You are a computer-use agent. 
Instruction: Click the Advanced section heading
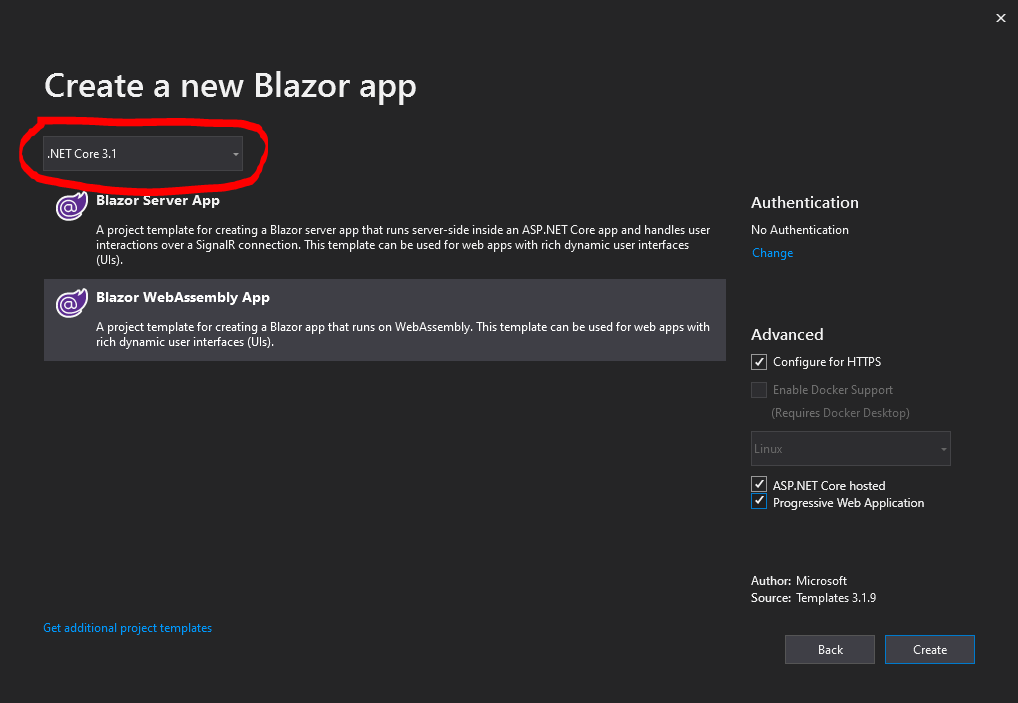787,334
